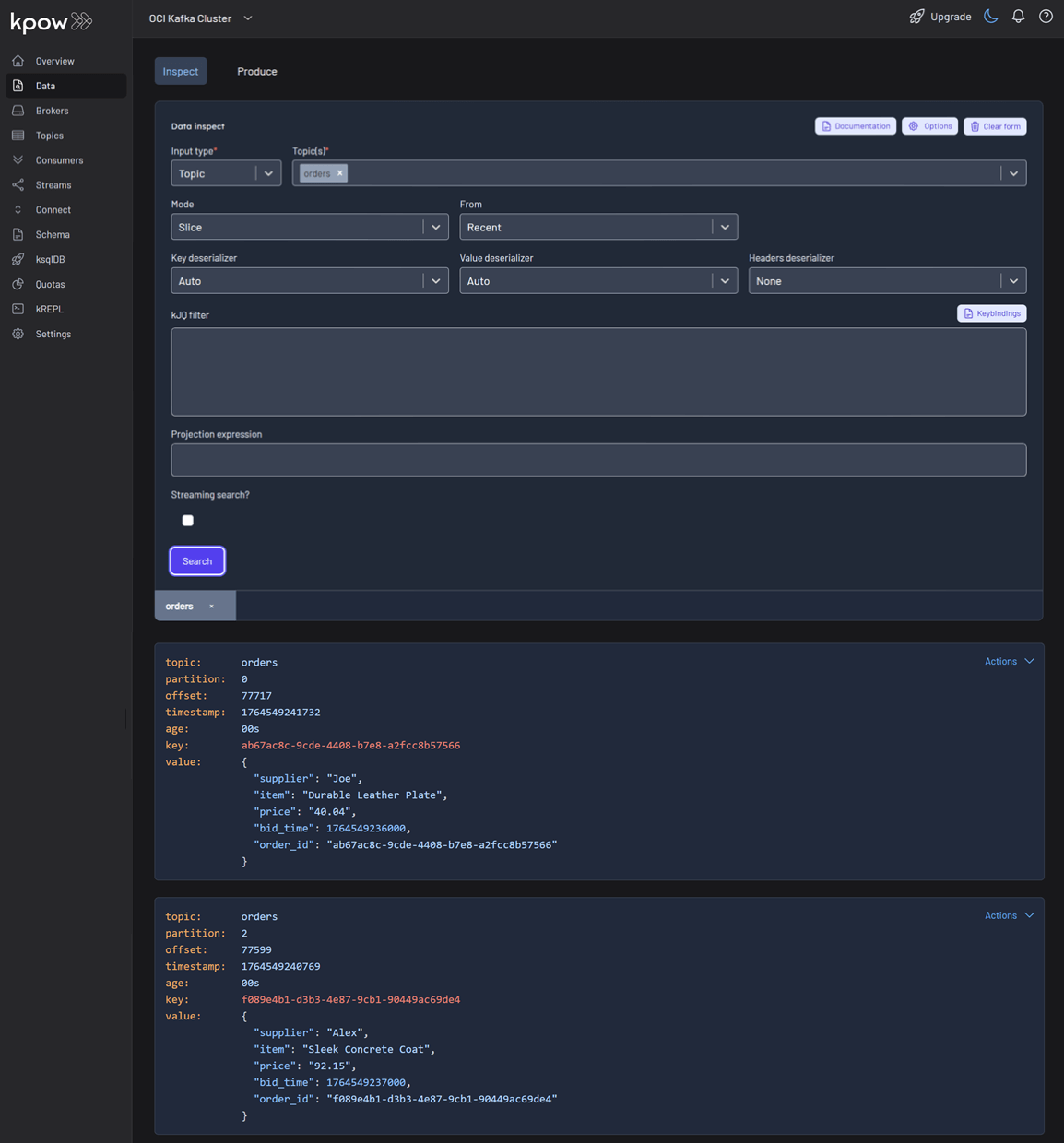Open the Input type dropdown
Image resolution: width=1064 pixels, height=1143 pixels.
click(x=226, y=173)
